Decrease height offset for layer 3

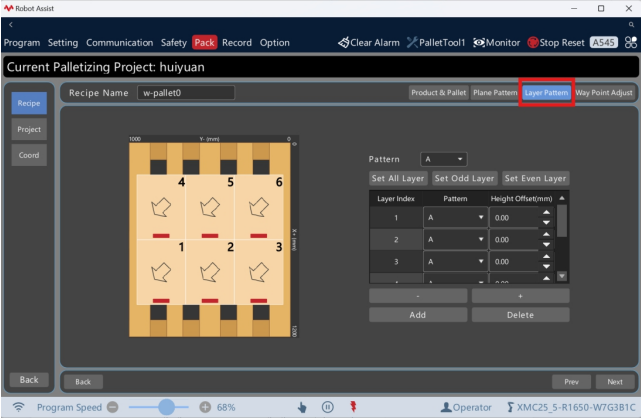(546, 266)
